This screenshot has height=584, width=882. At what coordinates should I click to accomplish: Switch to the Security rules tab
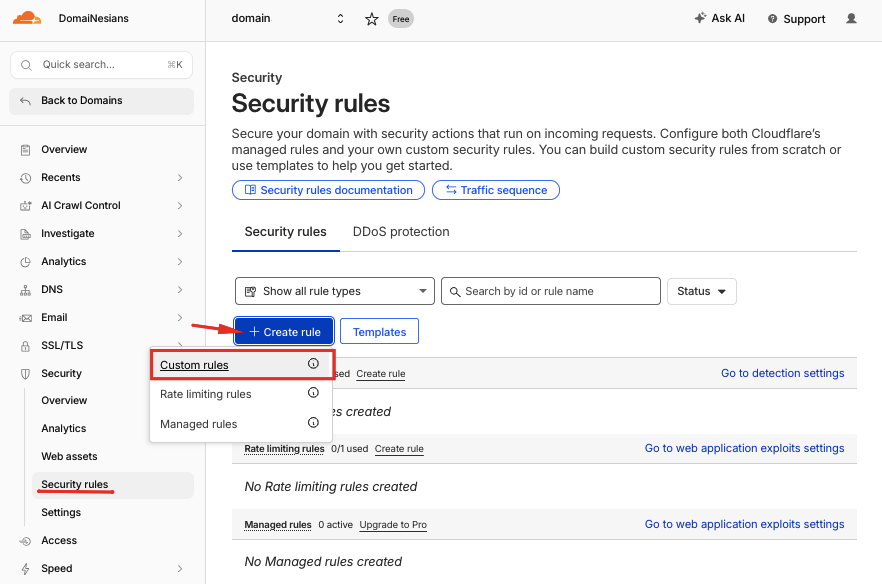tap(285, 232)
